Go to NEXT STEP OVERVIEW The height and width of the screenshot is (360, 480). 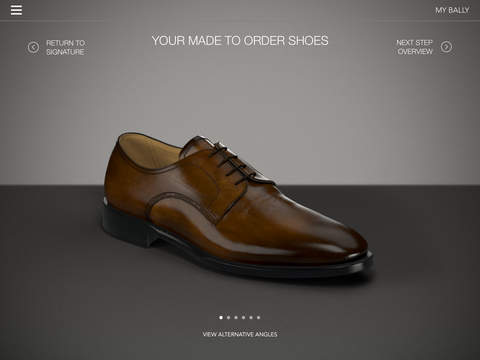pos(415,47)
